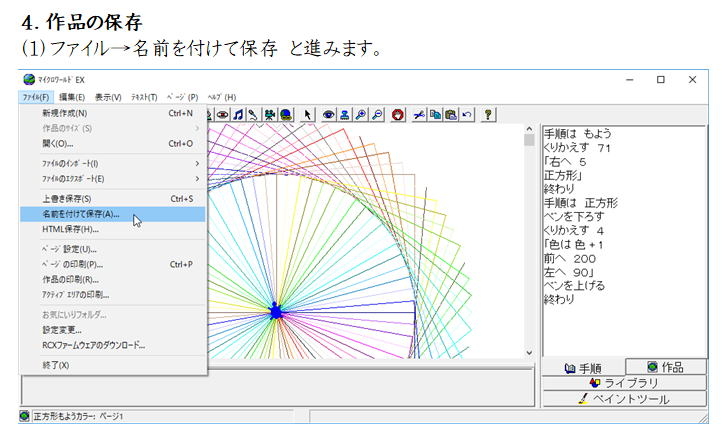
Task: Select the stamp tool icon
Action: coord(344,115)
